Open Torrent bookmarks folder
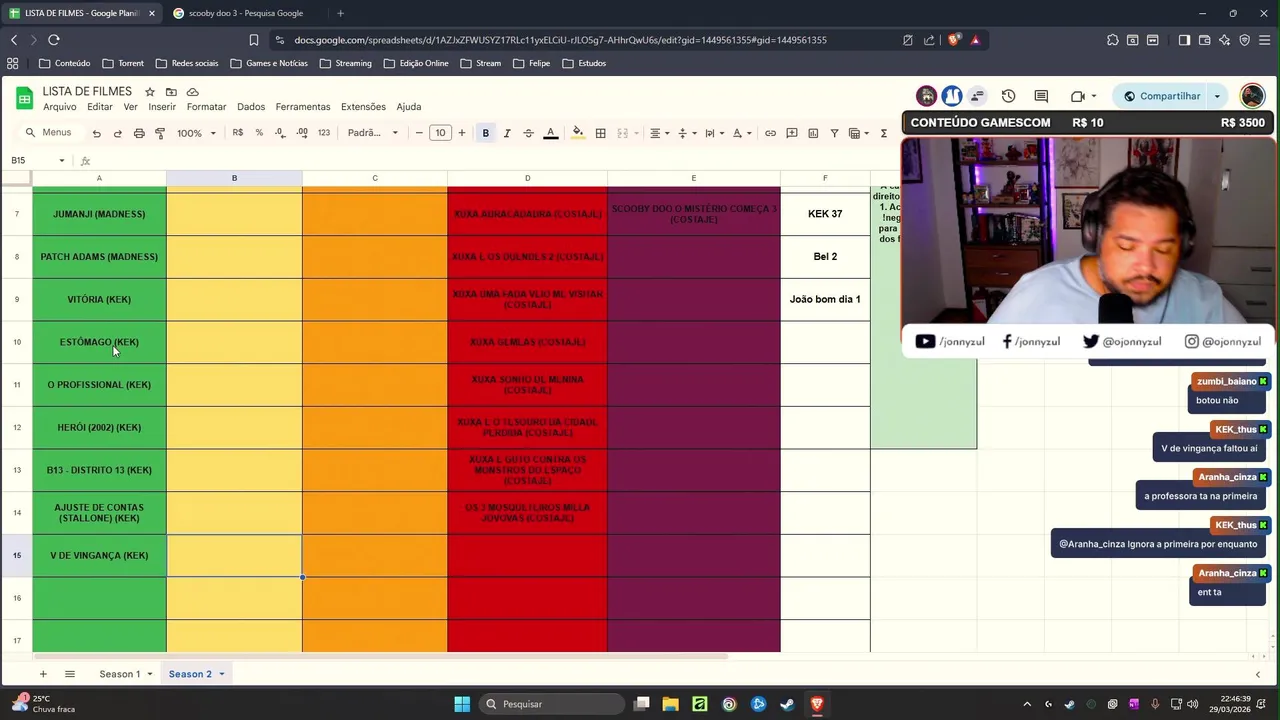 (x=123, y=63)
